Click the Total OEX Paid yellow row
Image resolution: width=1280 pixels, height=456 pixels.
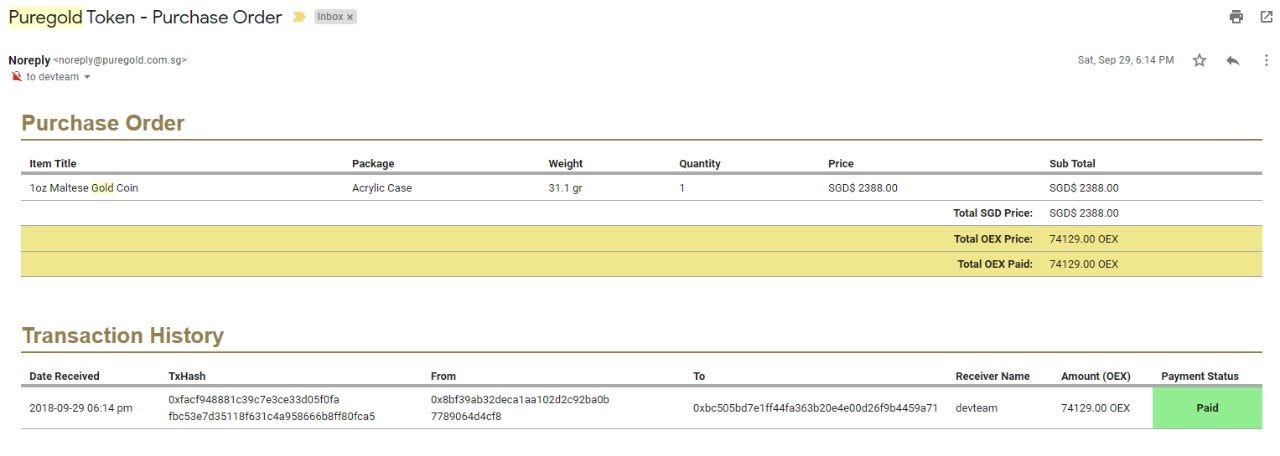click(640, 264)
